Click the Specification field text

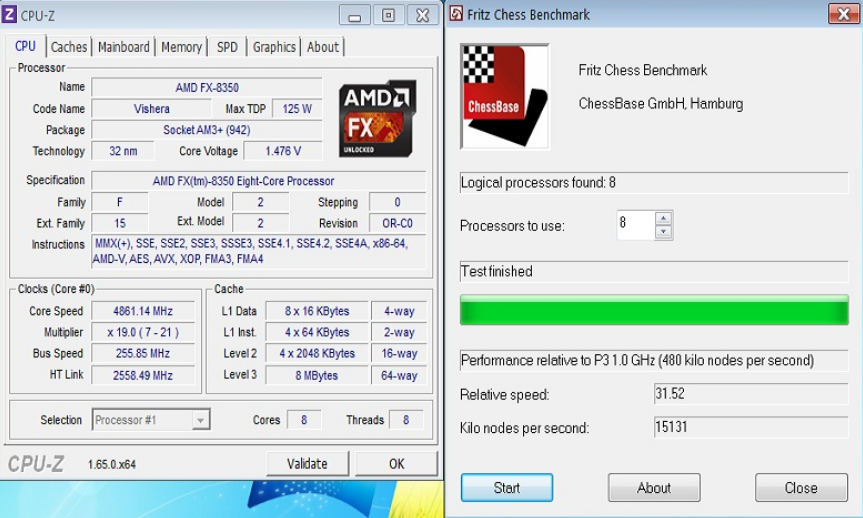click(x=259, y=181)
